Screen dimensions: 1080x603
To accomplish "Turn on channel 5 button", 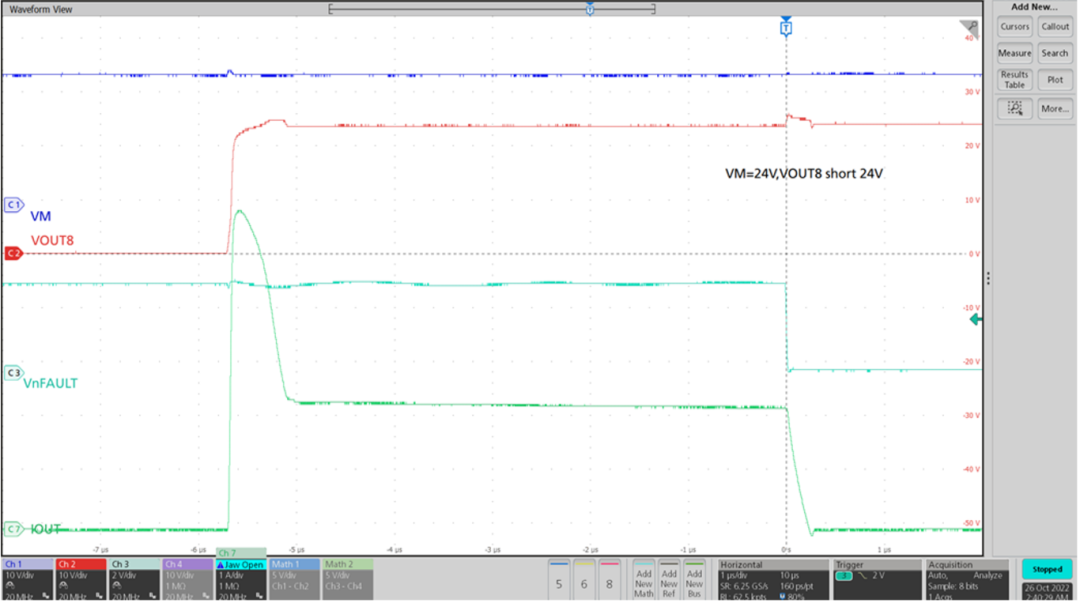I will (x=559, y=579).
